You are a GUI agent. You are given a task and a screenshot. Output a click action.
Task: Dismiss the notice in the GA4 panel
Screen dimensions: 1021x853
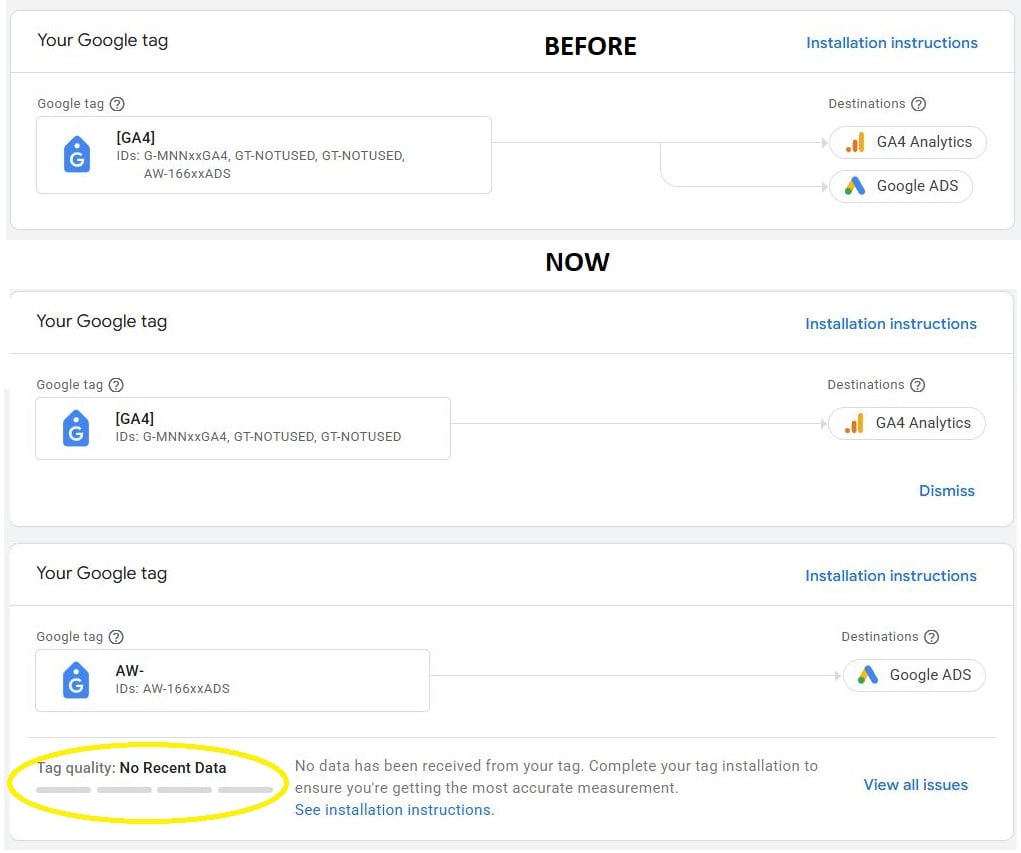click(x=946, y=491)
